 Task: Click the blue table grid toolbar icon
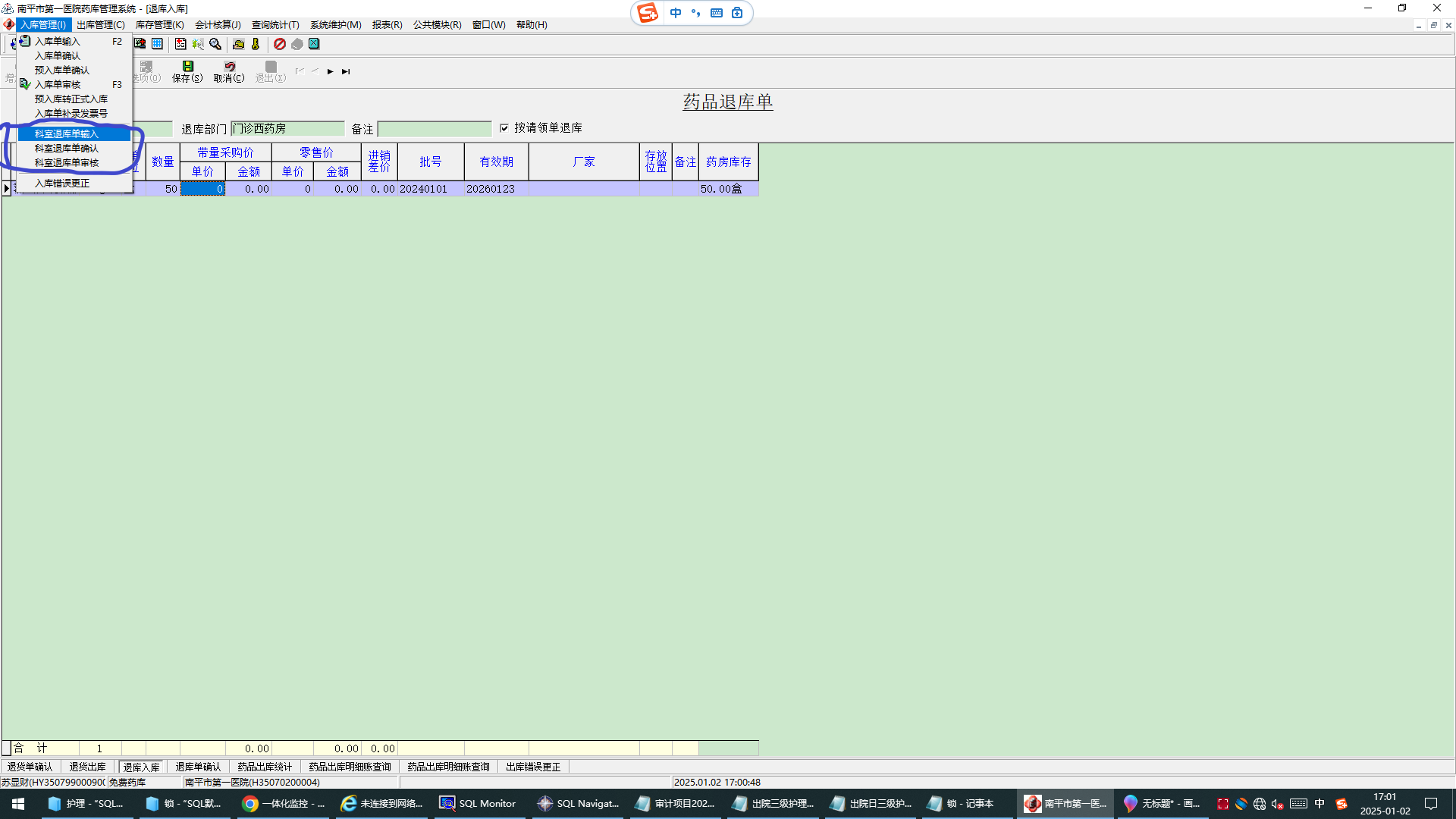pyautogui.click(x=157, y=44)
